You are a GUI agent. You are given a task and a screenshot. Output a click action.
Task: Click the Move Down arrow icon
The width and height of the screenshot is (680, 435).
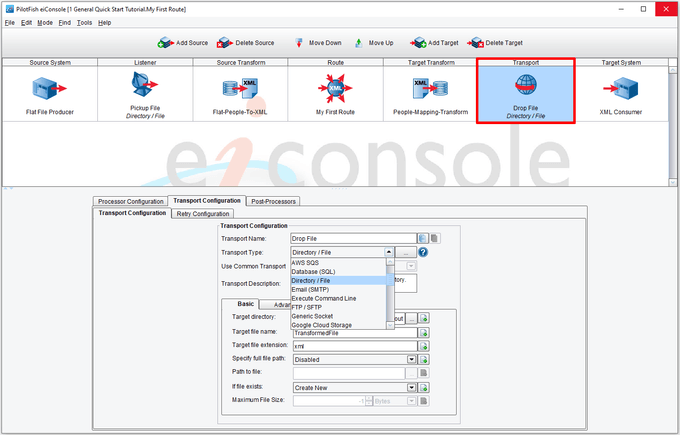[x=299, y=43]
